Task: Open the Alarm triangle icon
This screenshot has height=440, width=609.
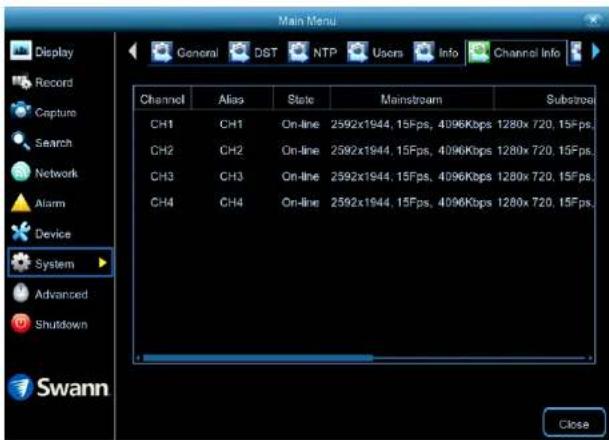Action: coord(21,203)
